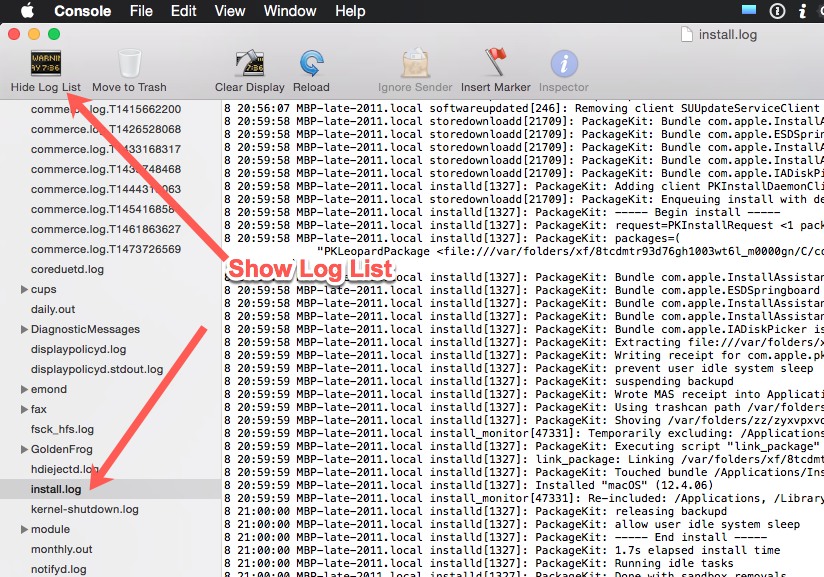Viewport: 824px width, 577px height.
Task: Click the 'i' status icon in the menu bar
Action: click(802, 11)
